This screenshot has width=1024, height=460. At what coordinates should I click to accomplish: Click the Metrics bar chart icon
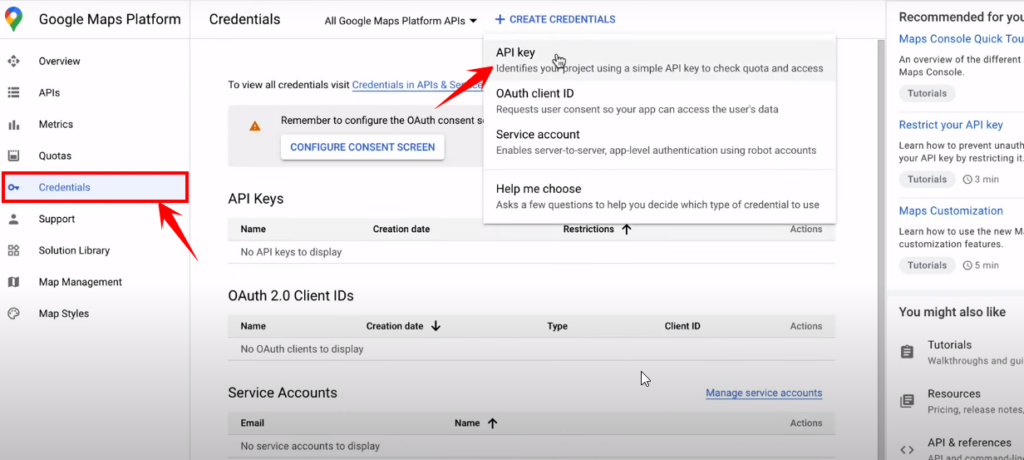click(13, 124)
